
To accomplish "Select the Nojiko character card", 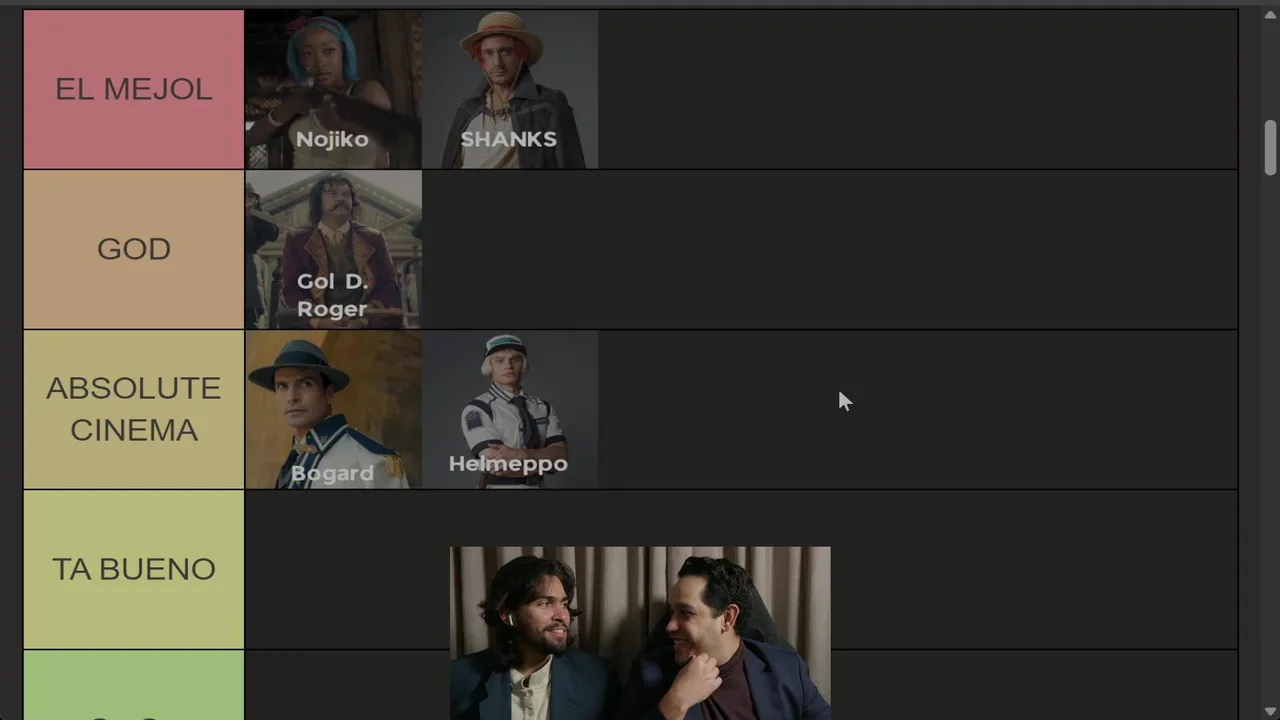I will point(333,89).
